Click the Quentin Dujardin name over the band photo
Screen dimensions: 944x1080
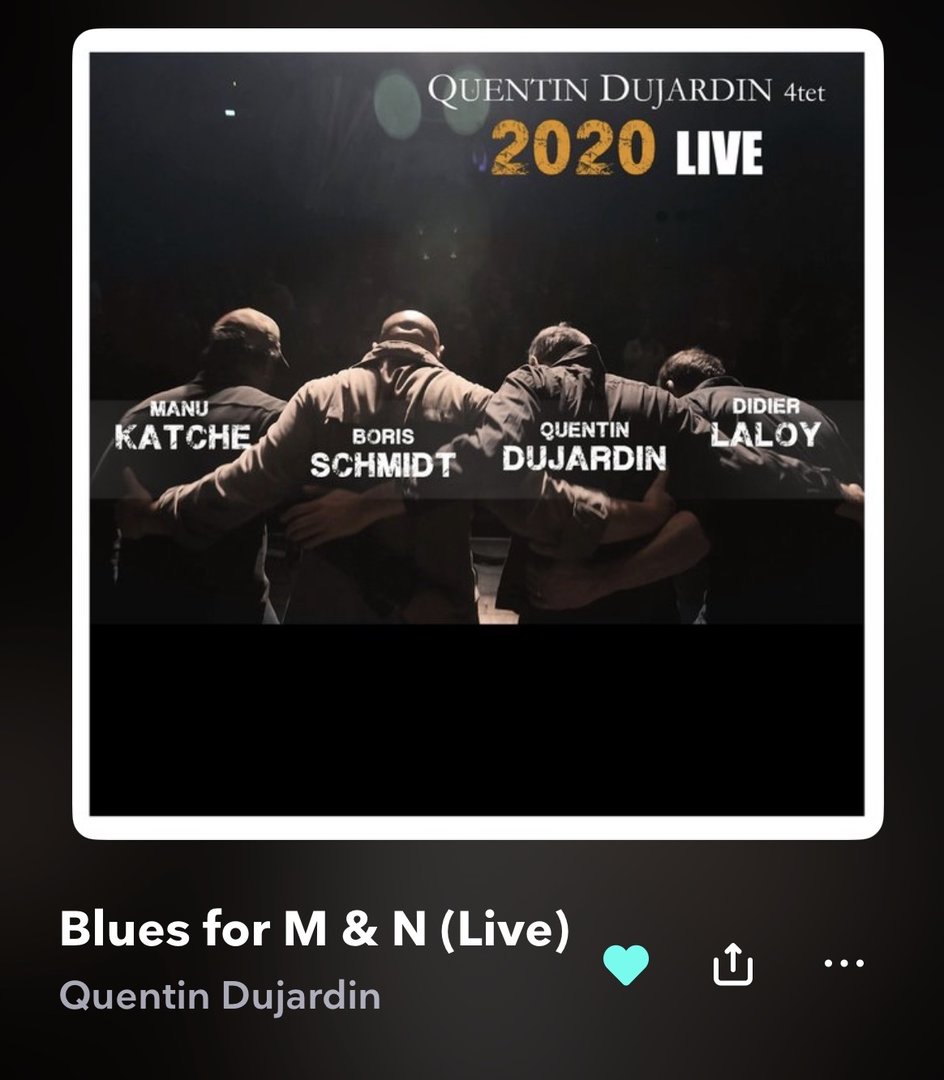coord(584,446)
